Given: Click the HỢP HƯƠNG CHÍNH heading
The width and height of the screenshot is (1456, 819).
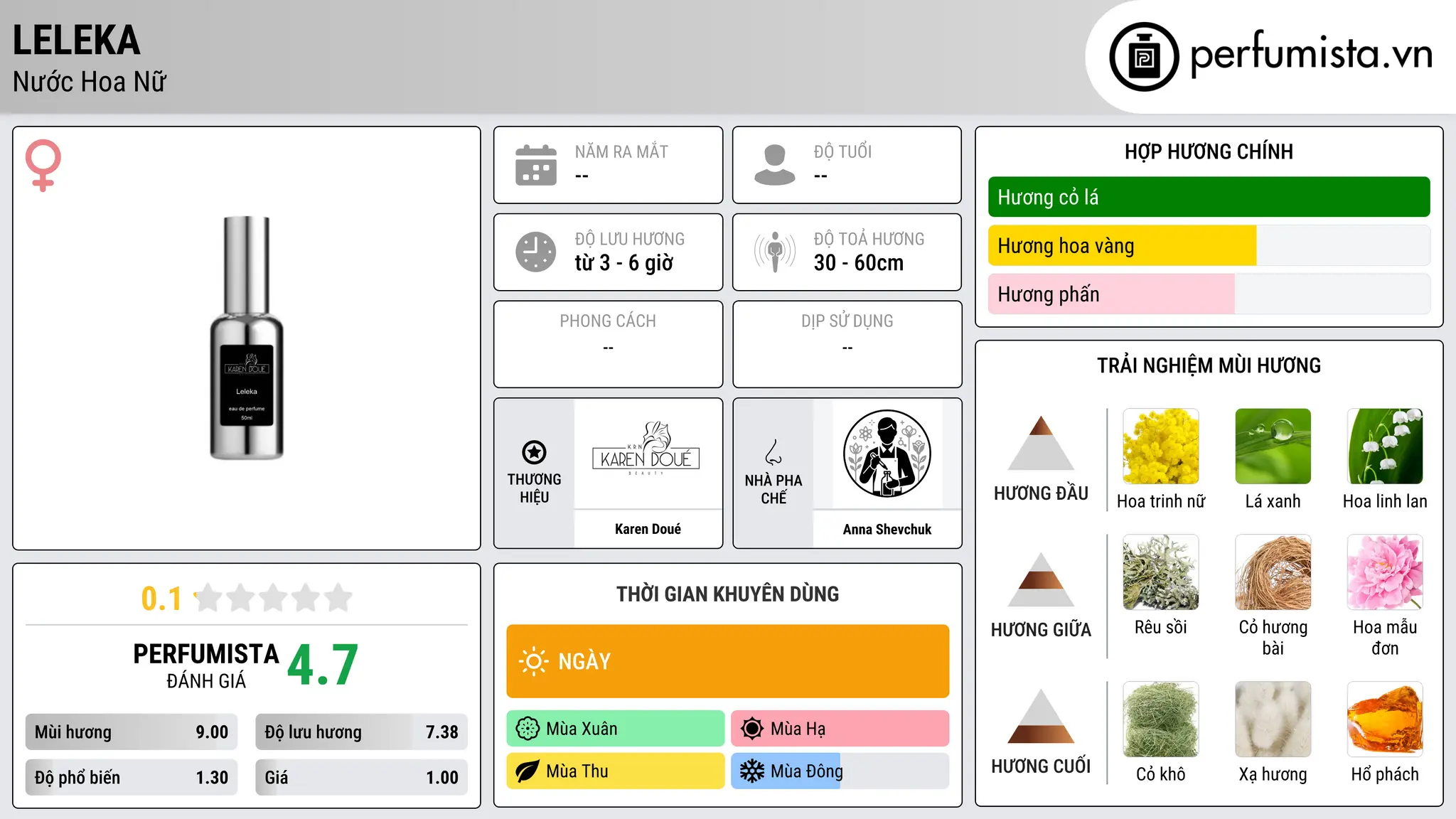Looking at the screenshot, I should 1209,151.
